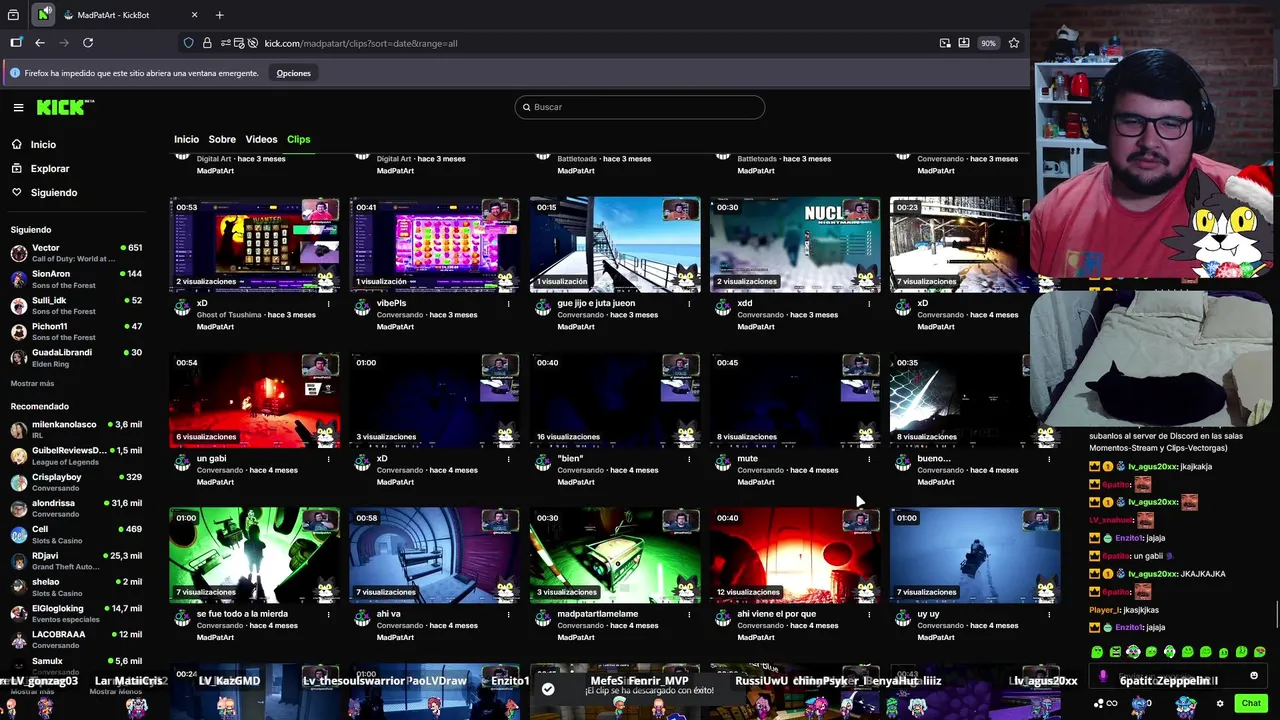
Task: Click the 'mute' clip title text
Action: point(747,459)
